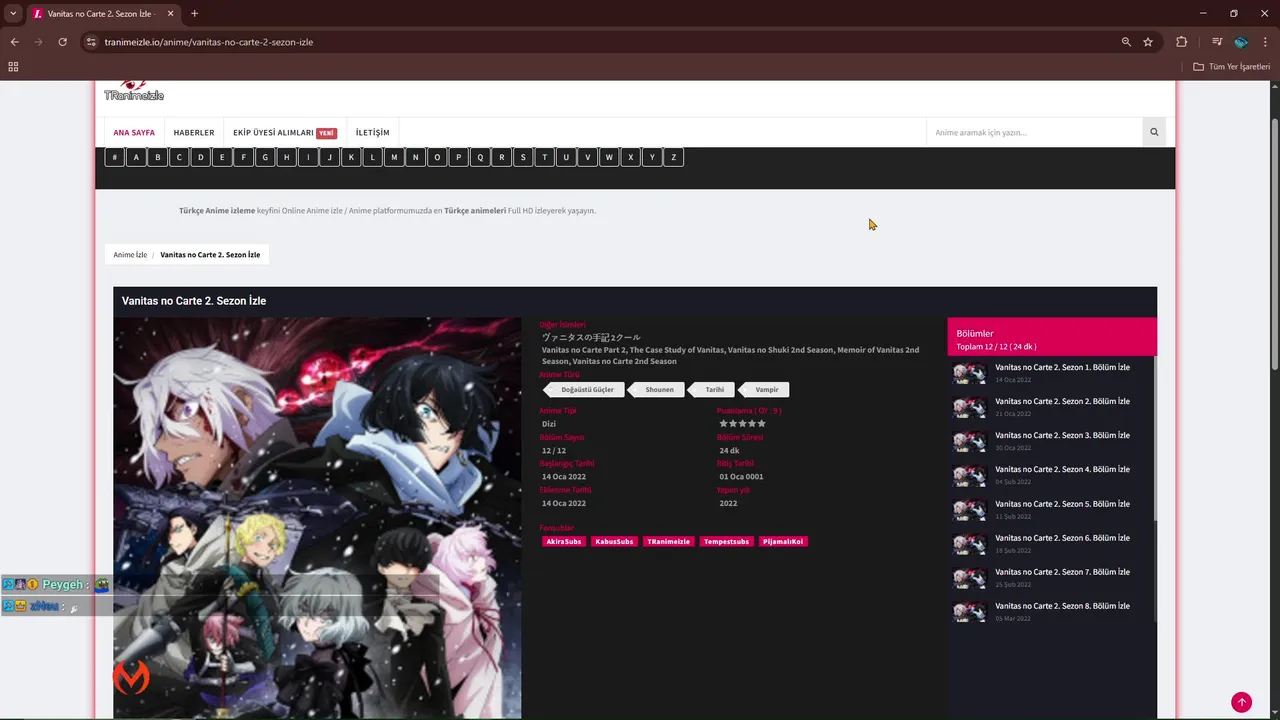Open Vanitas no Carte 2. Sezon 2. Bölüm
Image resolution: width=1280 pixels, height=720 pixels.
1062,401
